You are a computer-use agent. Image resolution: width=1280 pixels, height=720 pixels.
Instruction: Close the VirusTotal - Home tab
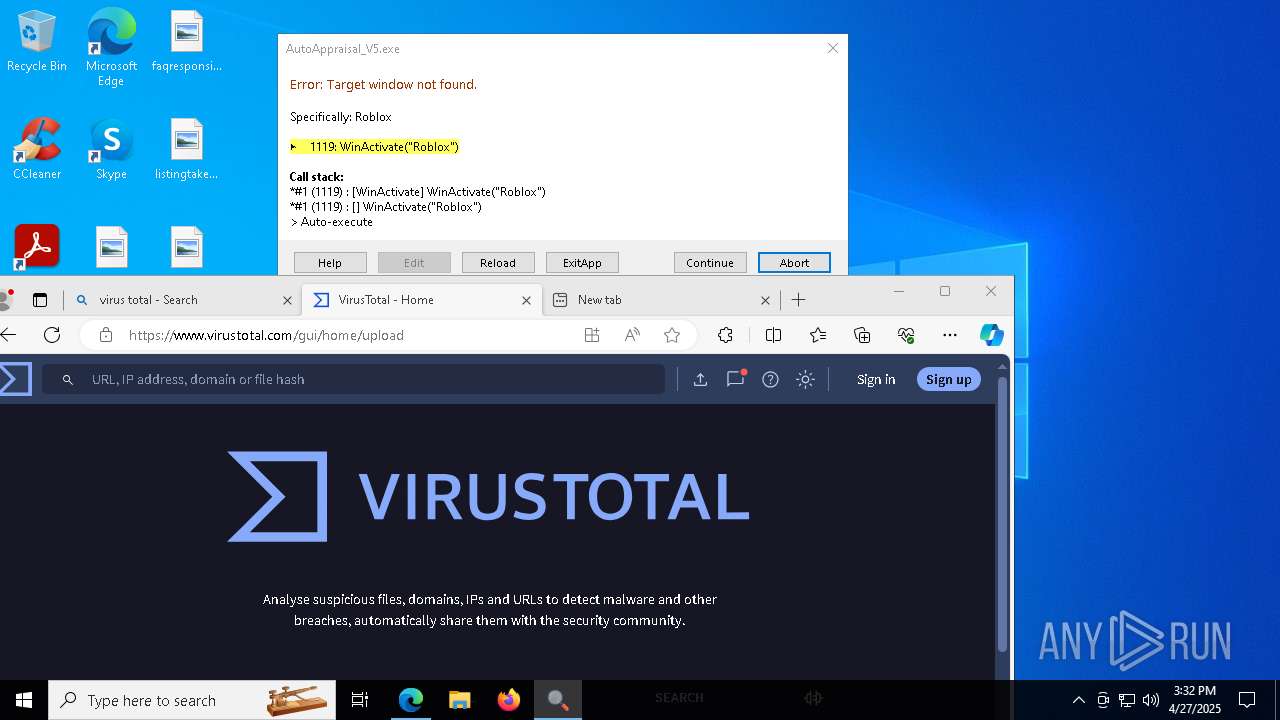coord(526,300)
